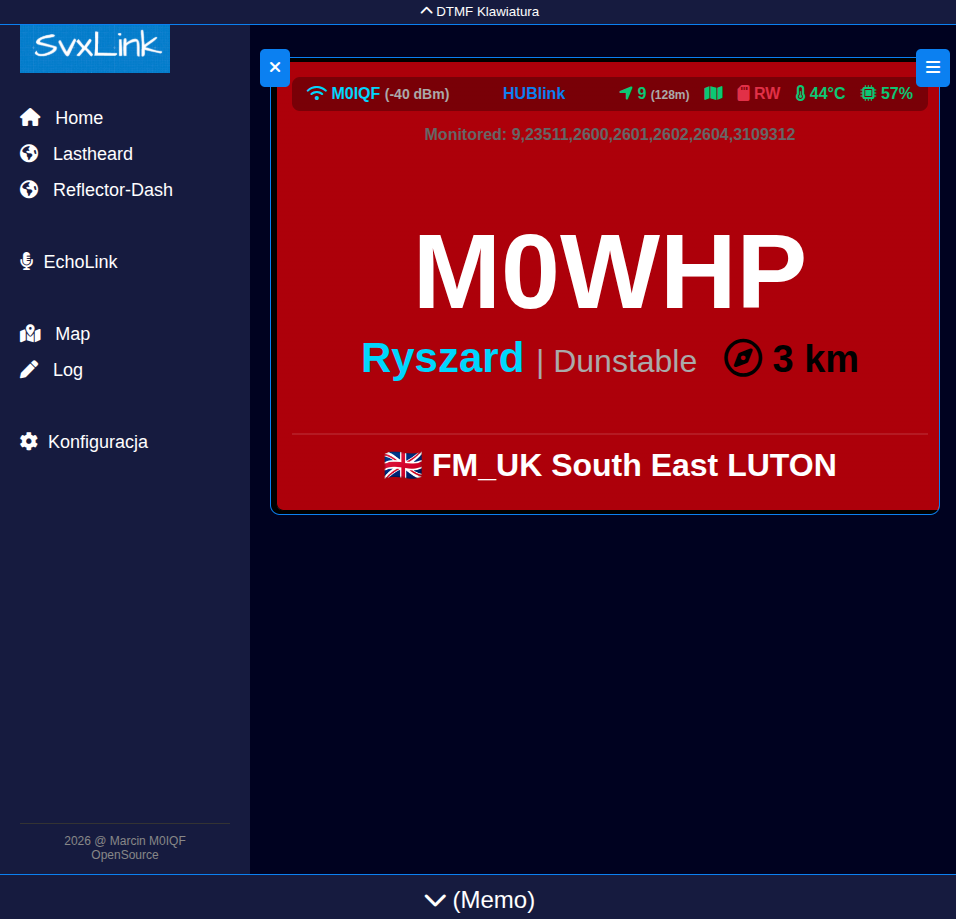Click the green map icon in status bar
This screenshot has height=919, width=956.
pos(713,94)
